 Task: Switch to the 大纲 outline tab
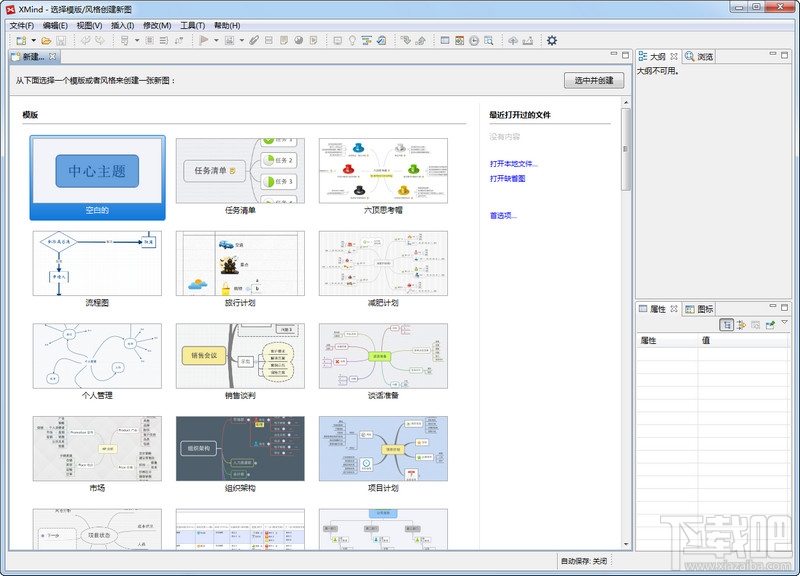point(658,56)
